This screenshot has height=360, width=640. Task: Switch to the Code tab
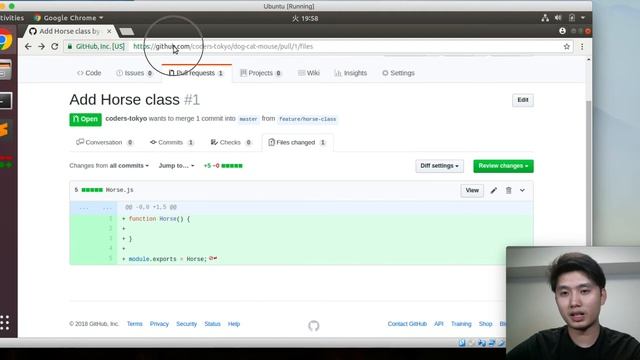(x=89, y=73)
